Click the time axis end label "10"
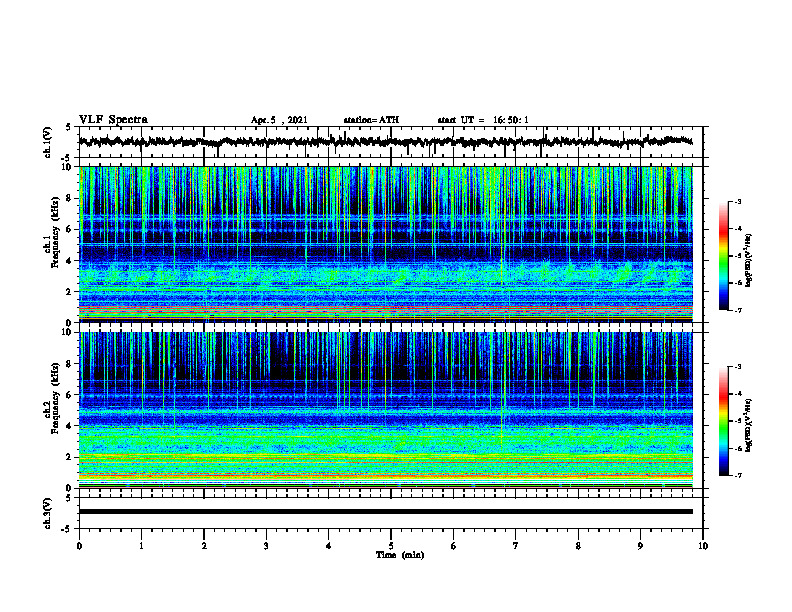Screen dimensions: 792x612 (703, 546)
